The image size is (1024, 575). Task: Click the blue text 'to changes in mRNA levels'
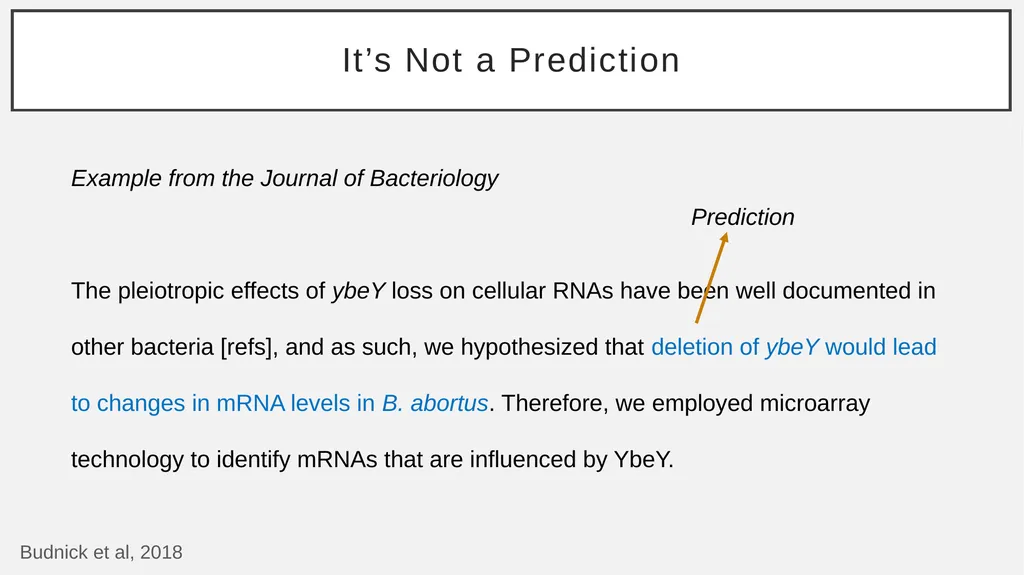coord(210,404)
